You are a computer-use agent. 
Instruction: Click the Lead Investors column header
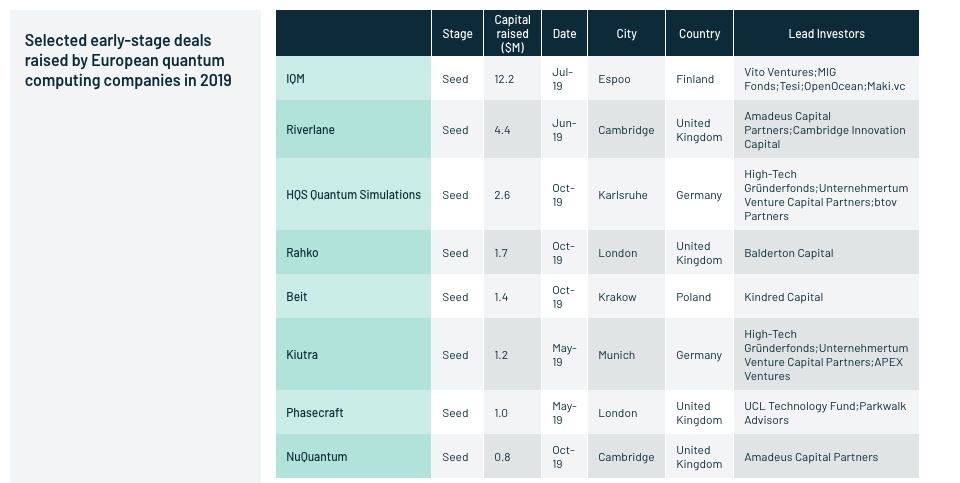(x=827, y=34)
